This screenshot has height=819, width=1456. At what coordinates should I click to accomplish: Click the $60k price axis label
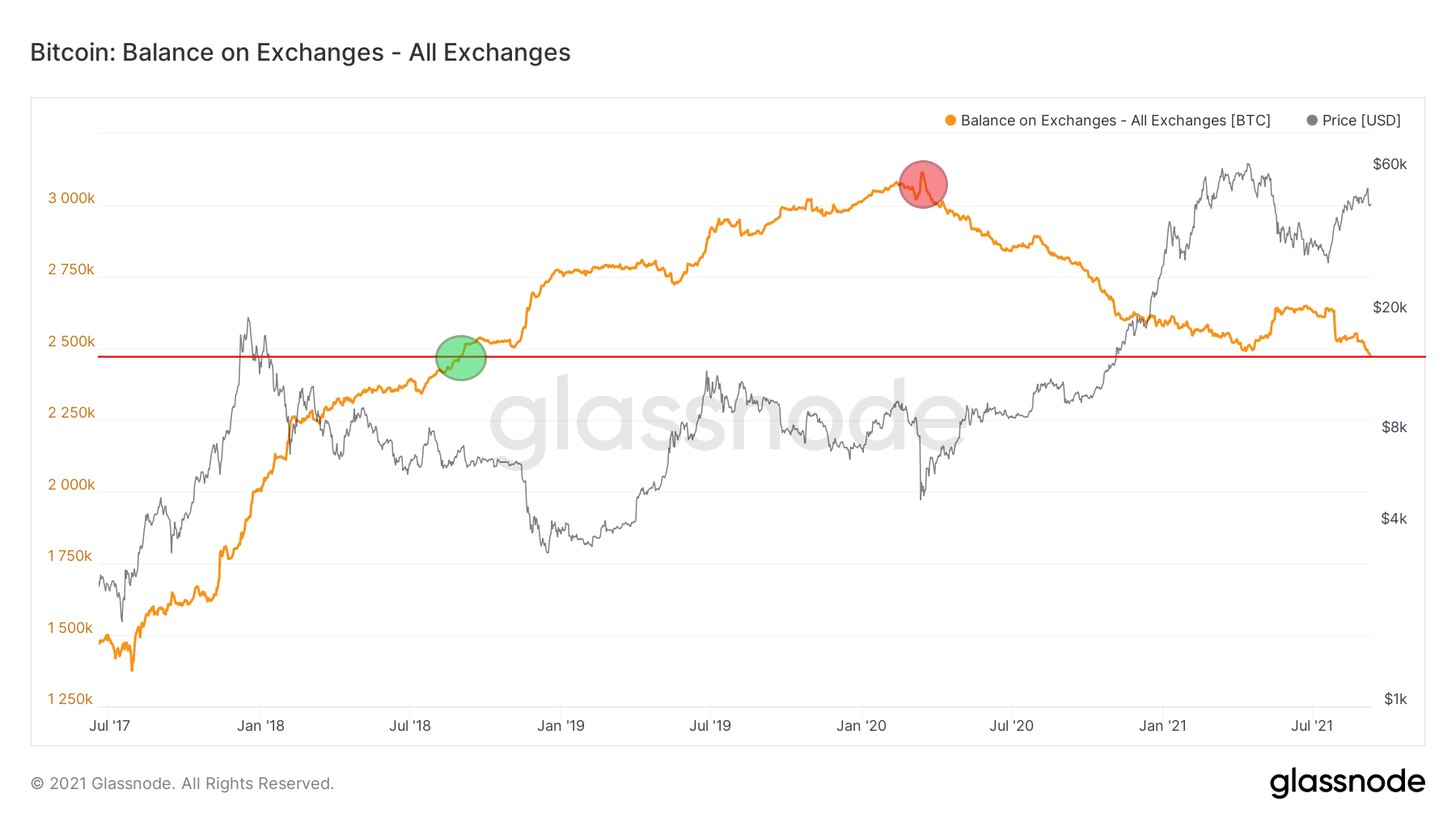1390,164
